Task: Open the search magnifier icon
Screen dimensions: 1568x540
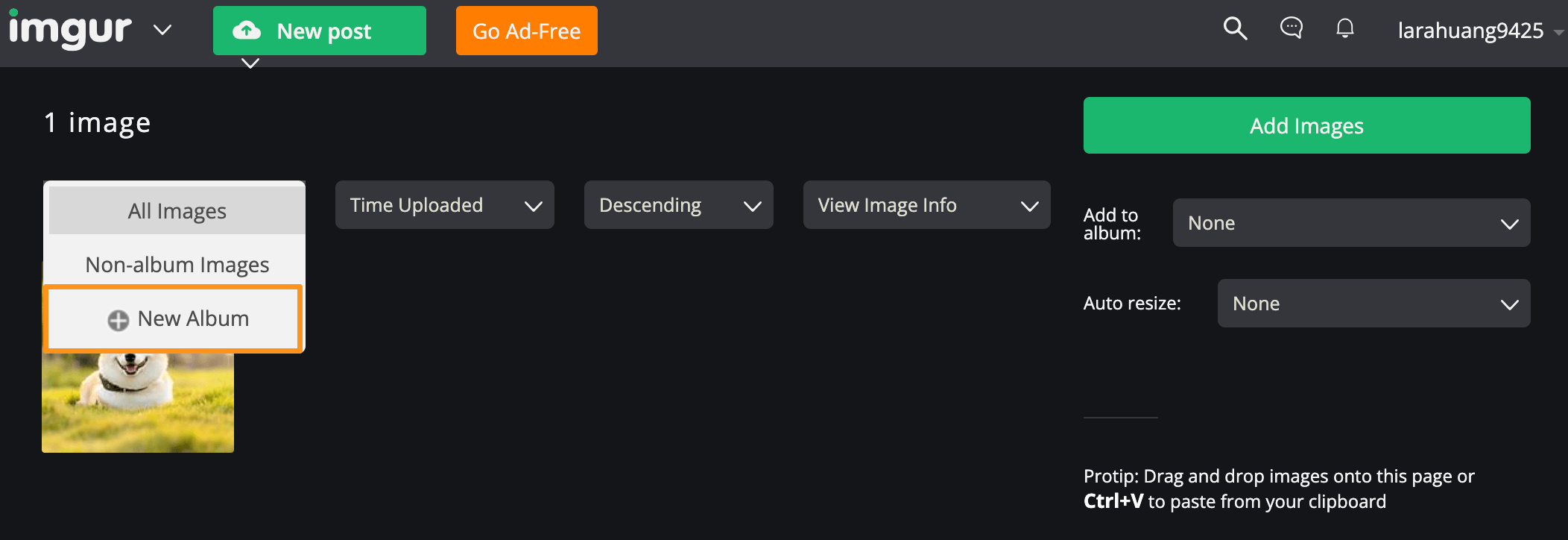Action: tap(1235, 29)
